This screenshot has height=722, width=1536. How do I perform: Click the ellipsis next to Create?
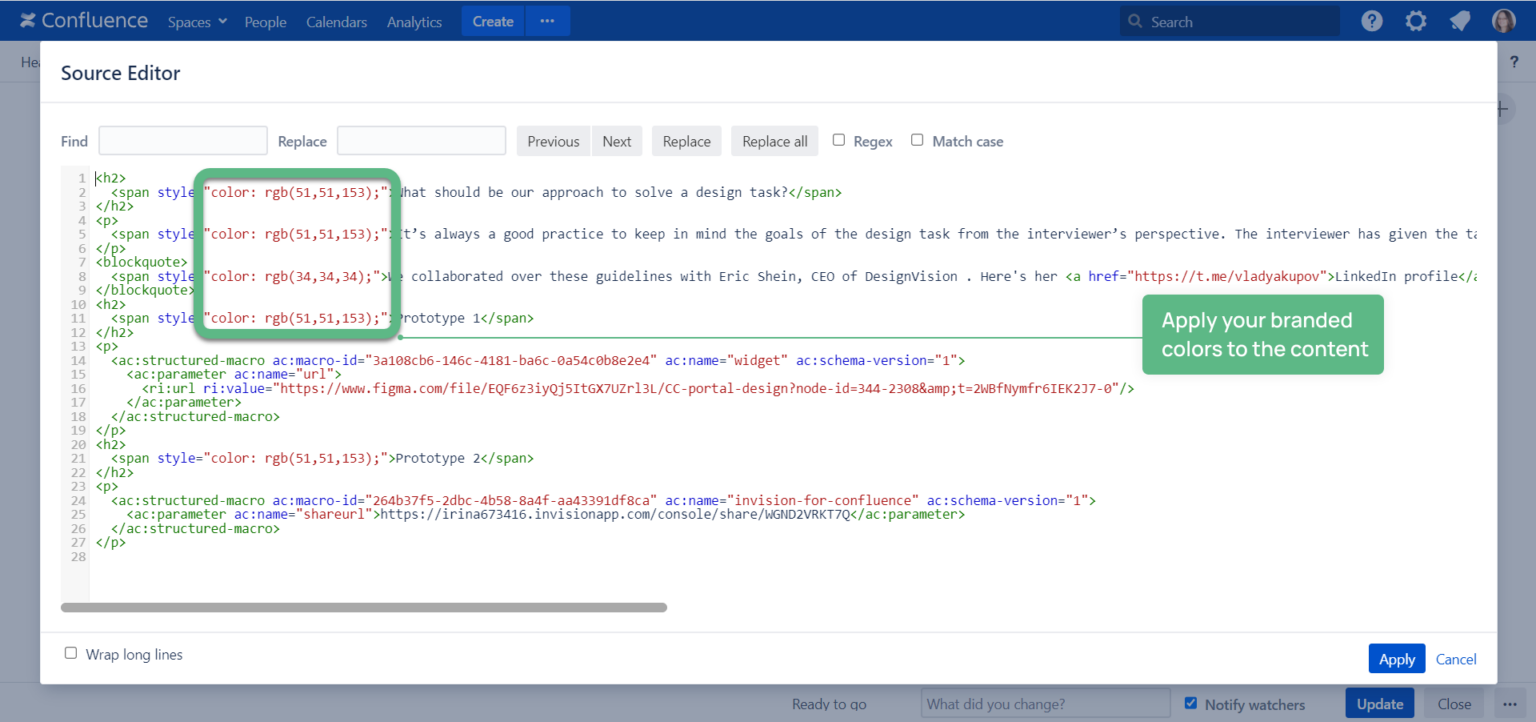coord(547,20)
